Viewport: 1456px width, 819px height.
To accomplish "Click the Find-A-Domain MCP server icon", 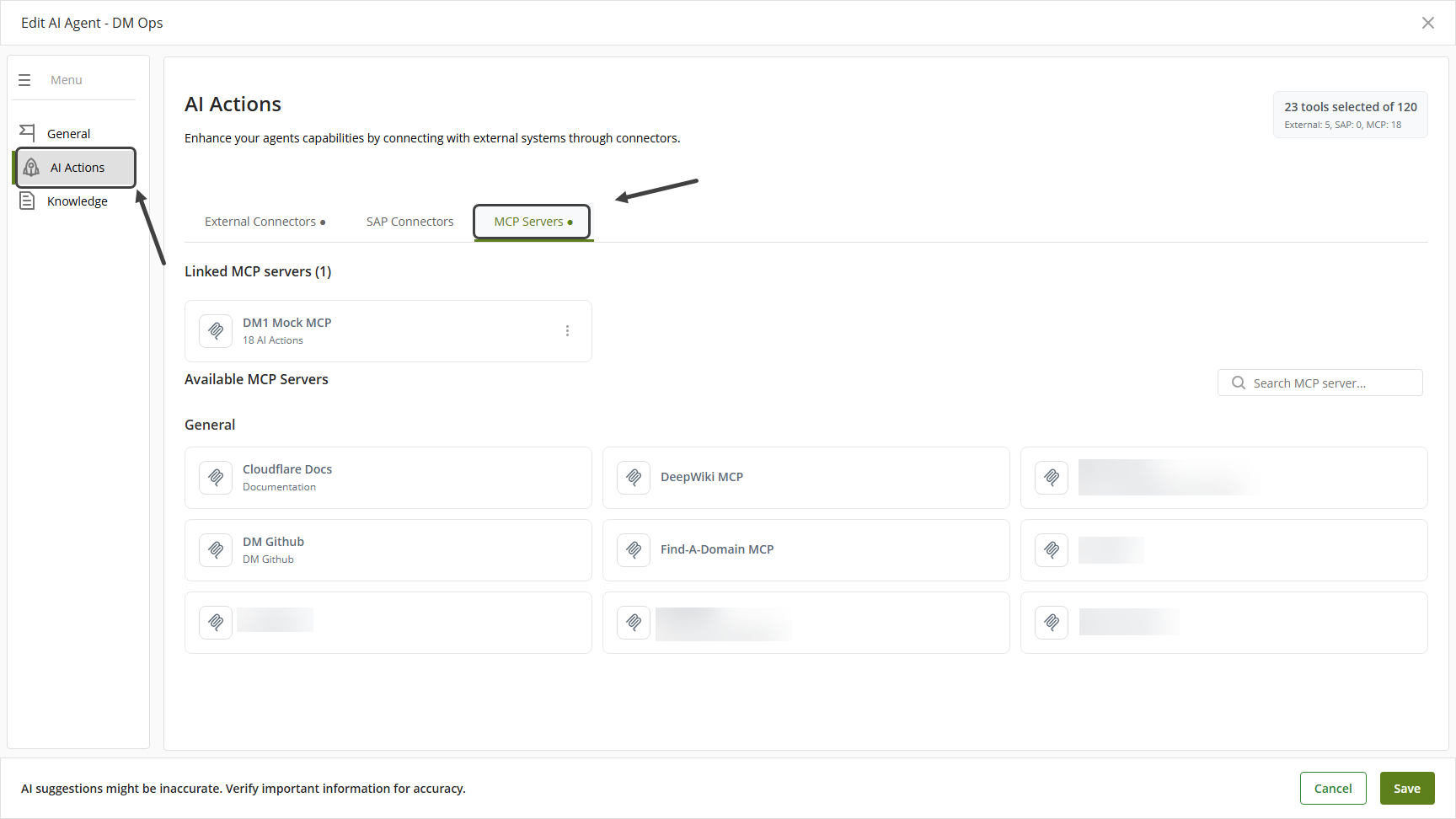I will [634, 550].
